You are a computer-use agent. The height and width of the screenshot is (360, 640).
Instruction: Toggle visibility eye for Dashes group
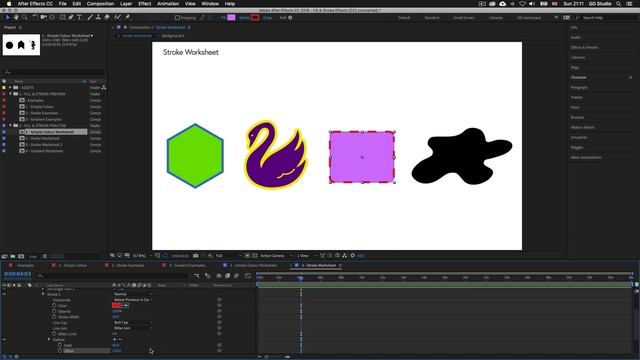[4, 340]
